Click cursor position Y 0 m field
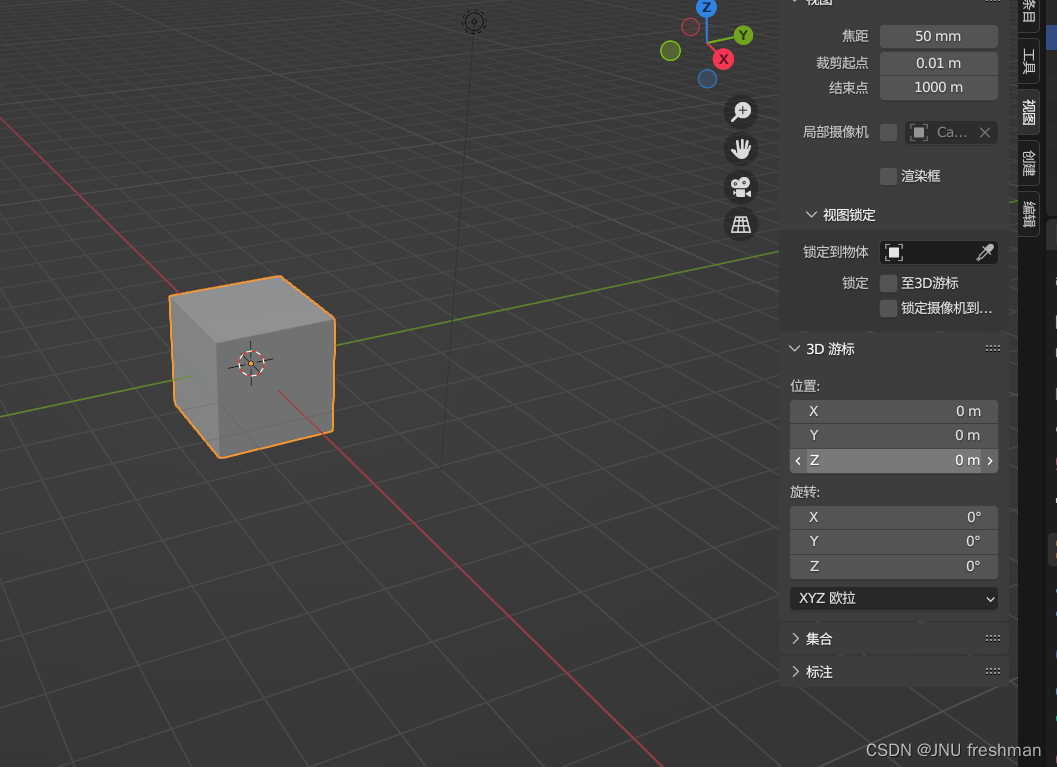 (893, 435)
